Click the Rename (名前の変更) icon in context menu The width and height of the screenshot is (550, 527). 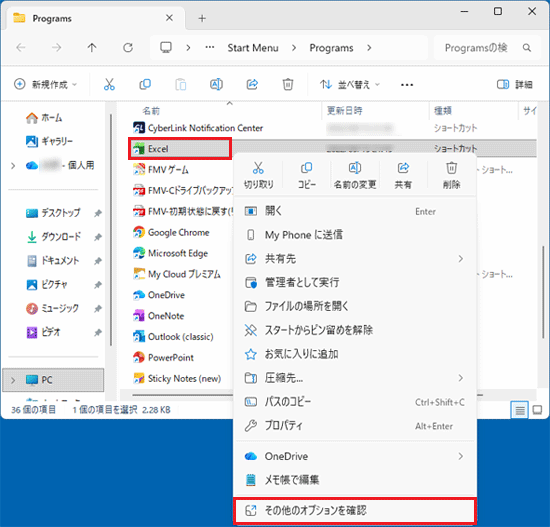point(355,168)
